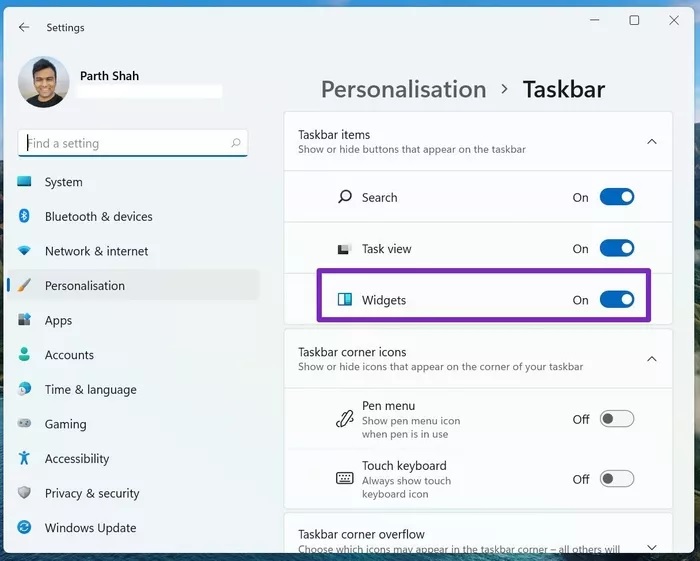Expand the Taskbar corner overflow section
Screen dimensions: 700x561
(652, 546)
